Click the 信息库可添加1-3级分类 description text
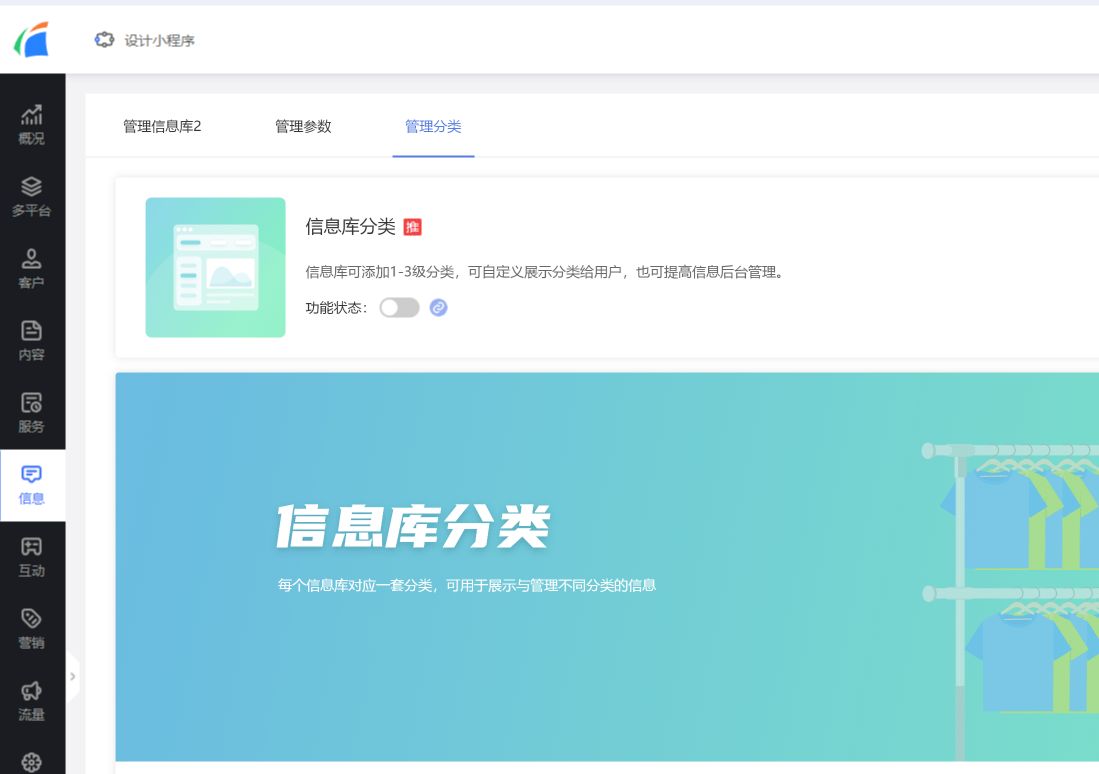 544,272
